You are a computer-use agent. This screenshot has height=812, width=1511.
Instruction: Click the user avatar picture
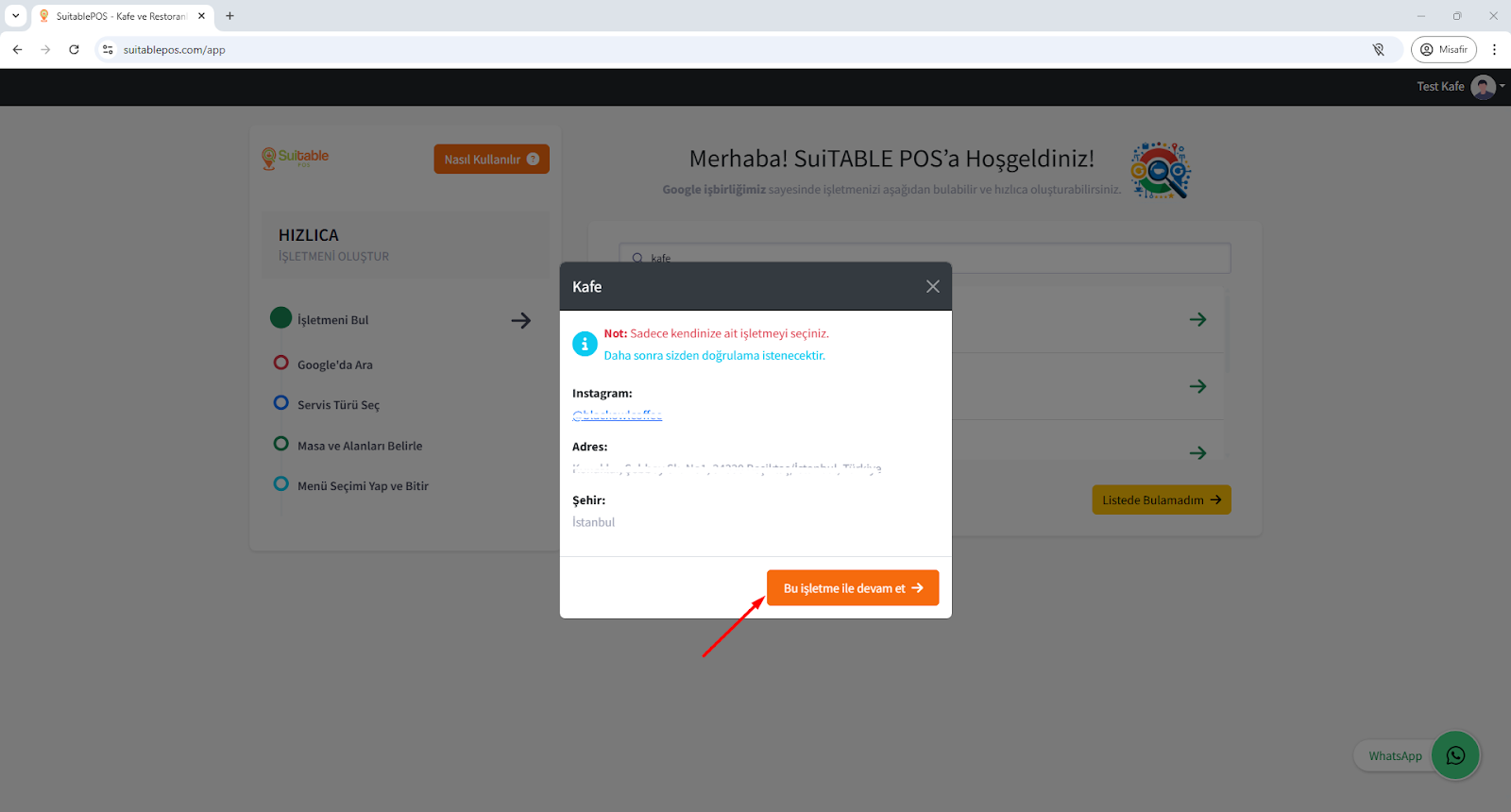pos(1484,87)
